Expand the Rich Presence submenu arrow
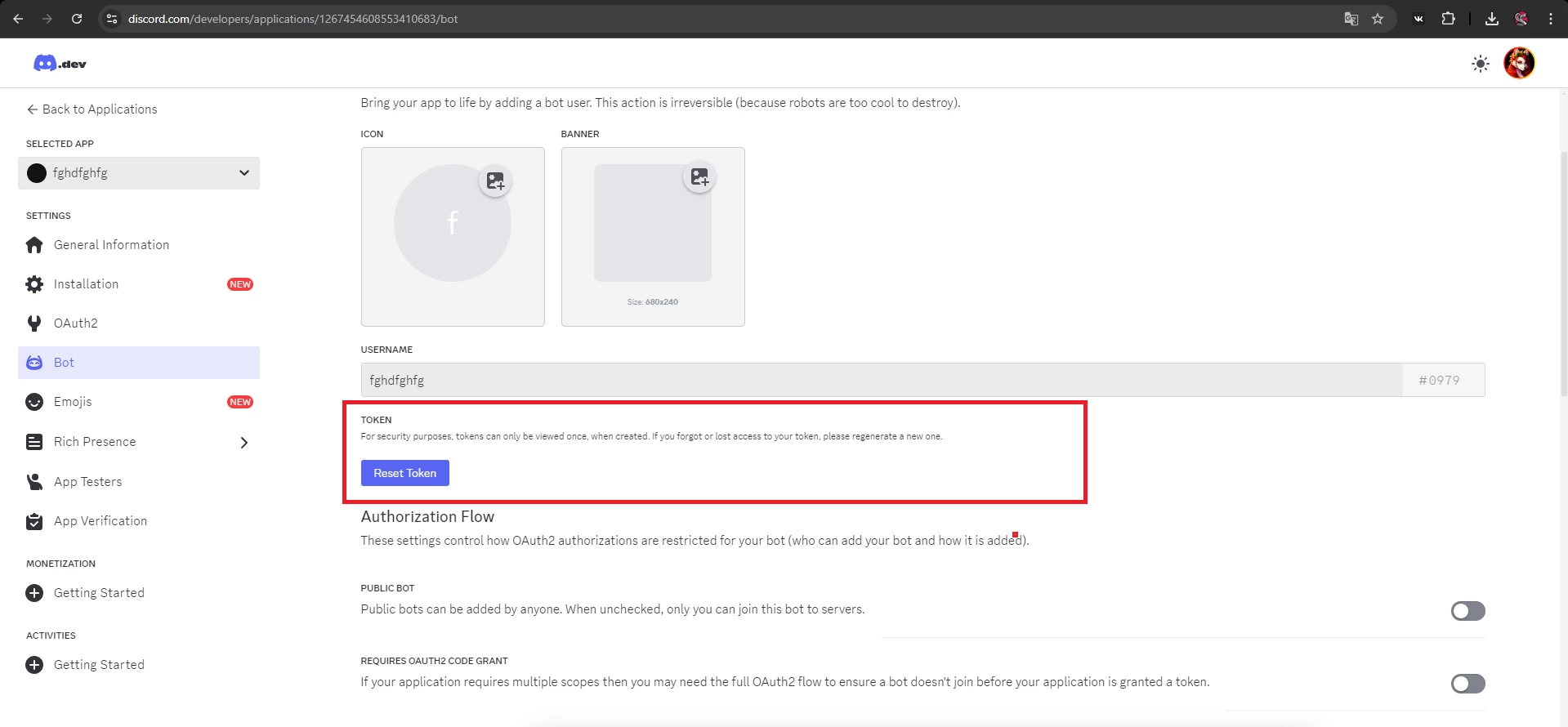This screenshot has height=727, width=1568. point(243,443)
